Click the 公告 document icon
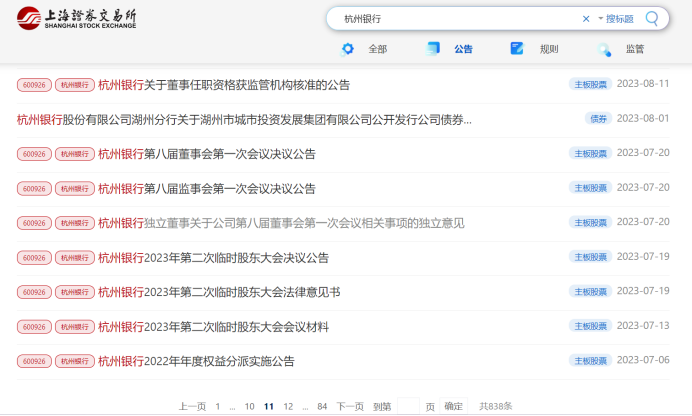Image resolution: width=692 pixels, height=416 pixels. pyautogui.click(x=433, y=48)
